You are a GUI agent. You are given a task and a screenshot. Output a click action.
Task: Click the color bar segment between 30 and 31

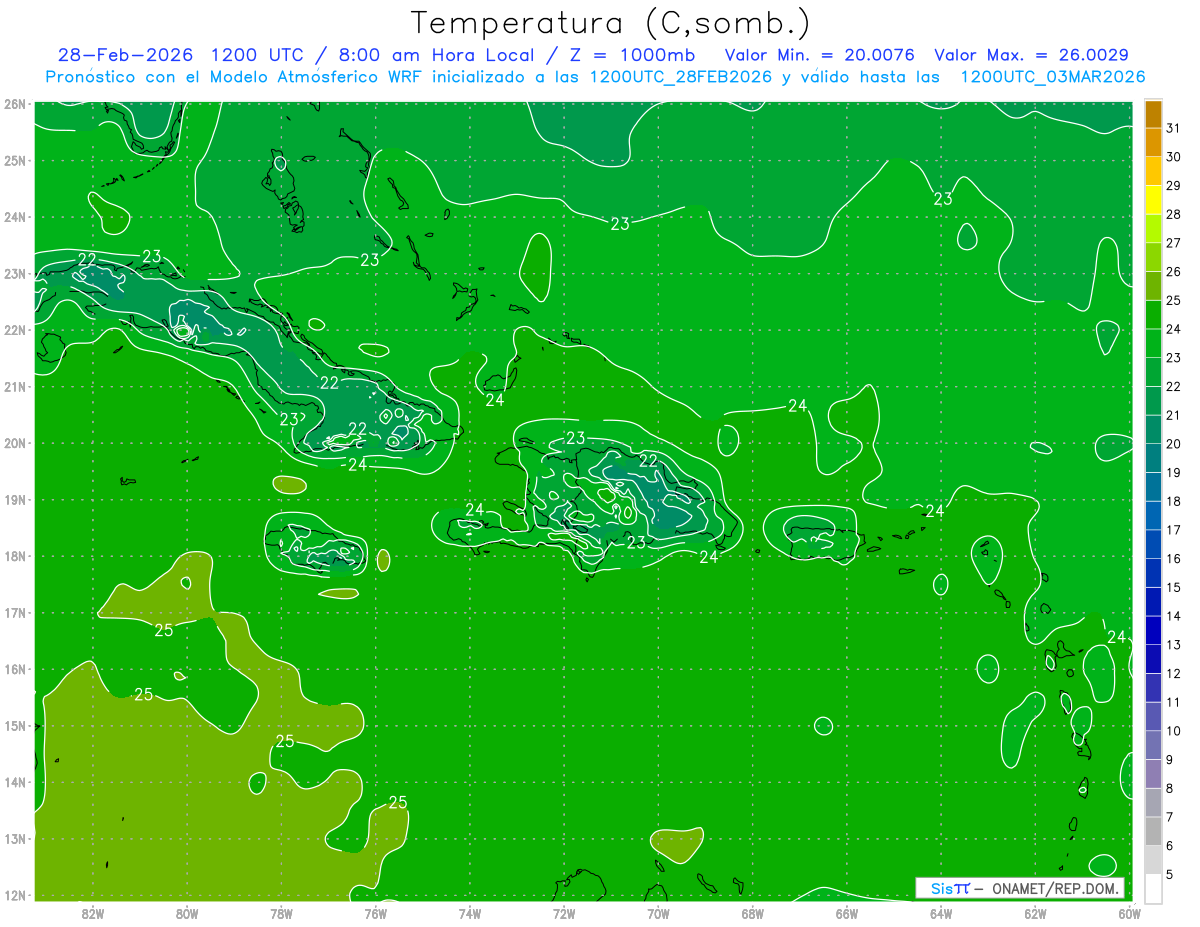[1153, 143]
